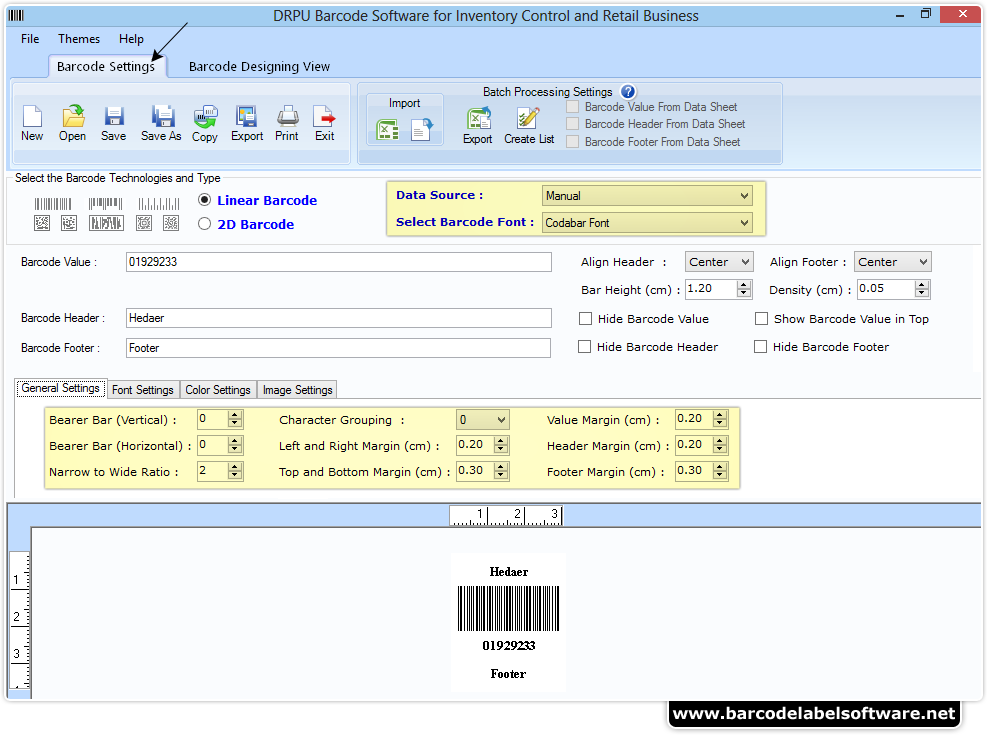Image resolution: width=987 pixels, height=735 pixels.
Task: Check Hide Barcode Header
Action: (585, 347)
